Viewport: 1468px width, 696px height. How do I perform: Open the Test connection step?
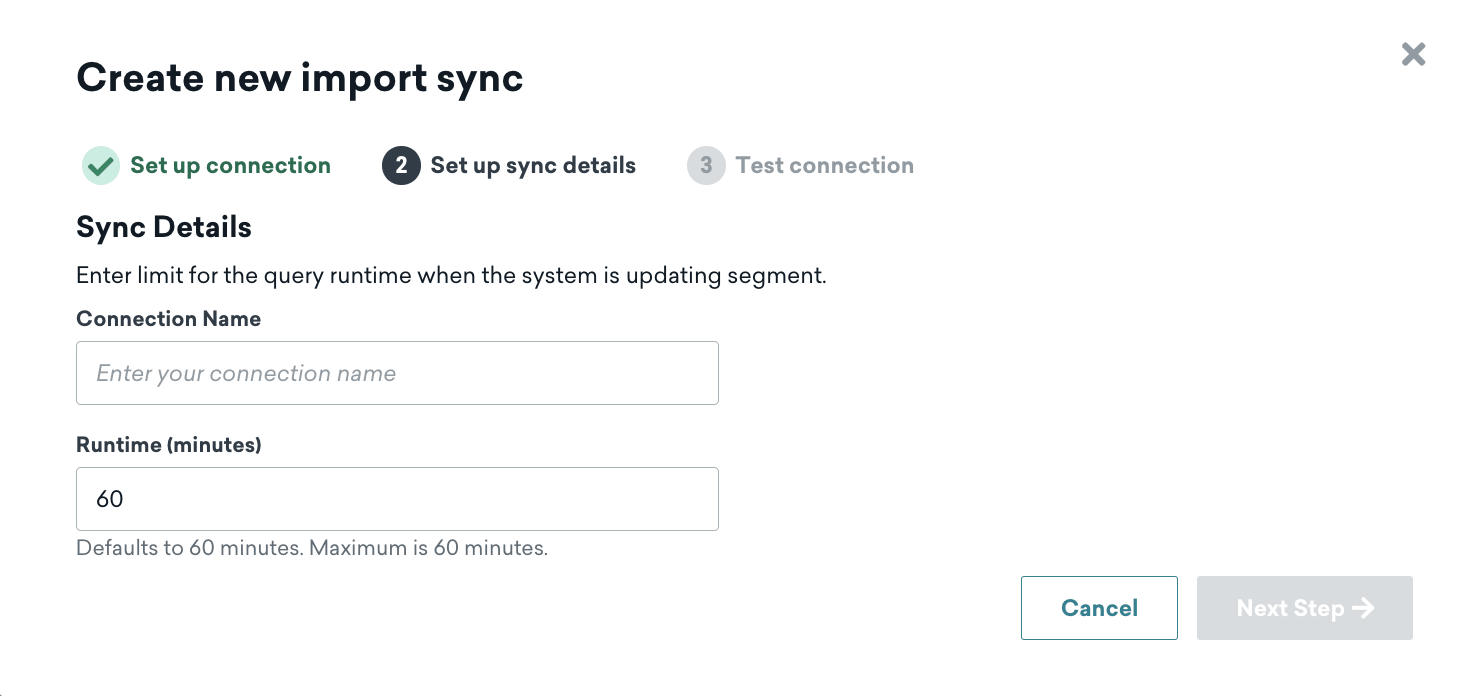click(x=825, y=166)
